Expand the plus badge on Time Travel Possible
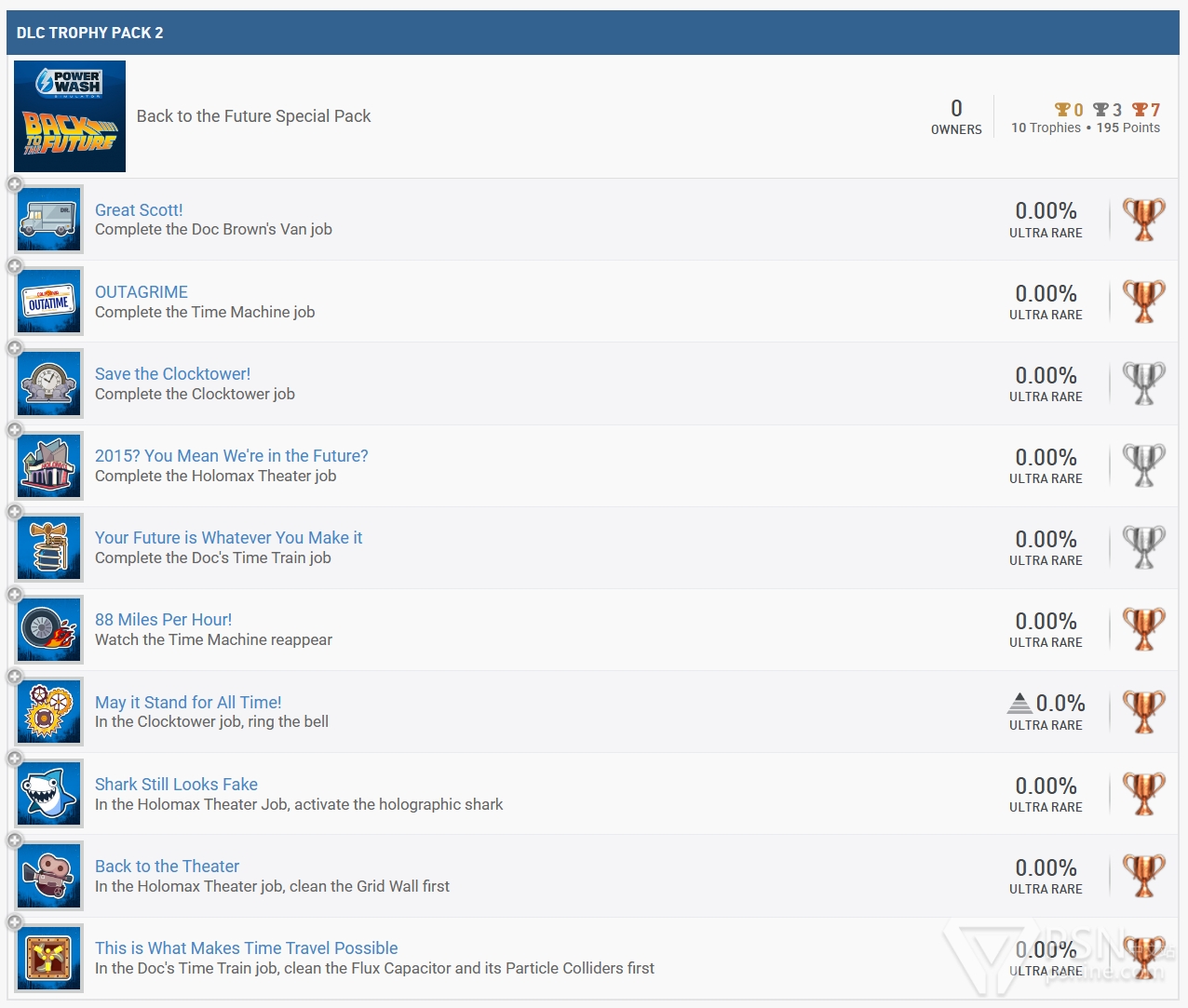This screenshot has height=1008, width=1188. [x=15, y=922]
